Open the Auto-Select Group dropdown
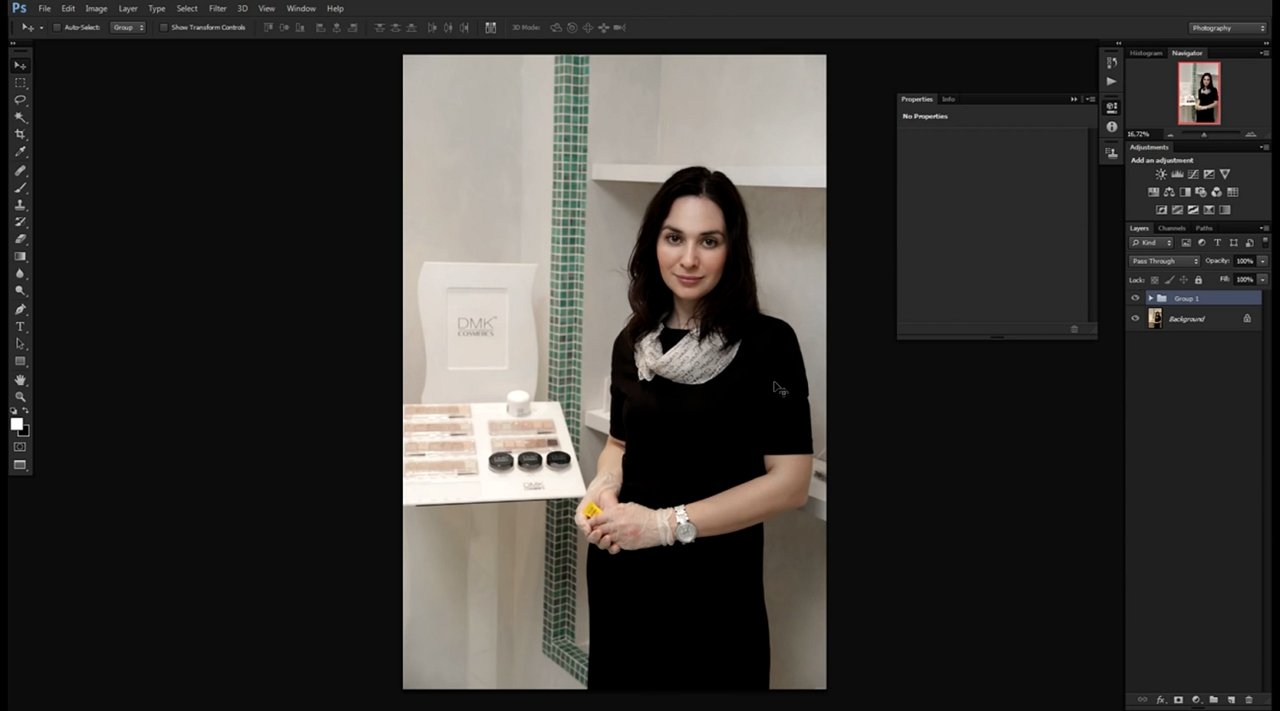The image size is (1280, 711). pyautogui.click(x=128, y=27)
